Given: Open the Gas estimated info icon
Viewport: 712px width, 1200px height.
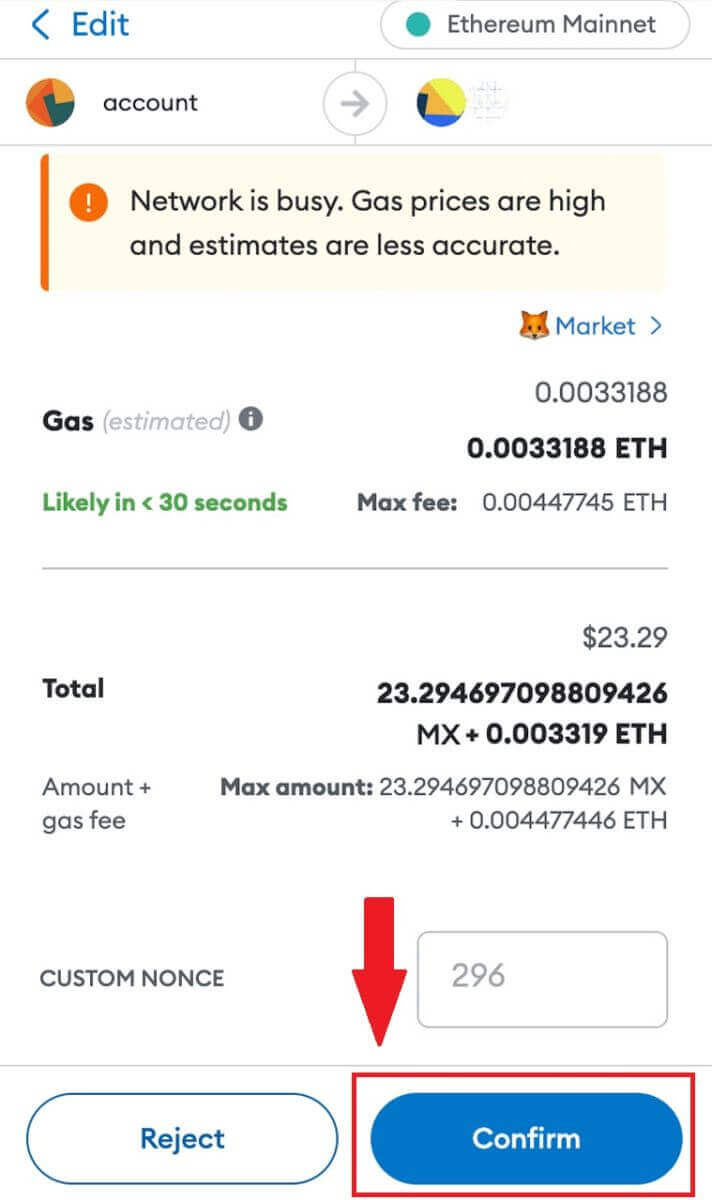Looking at the screenshot, I should (249, 419).
